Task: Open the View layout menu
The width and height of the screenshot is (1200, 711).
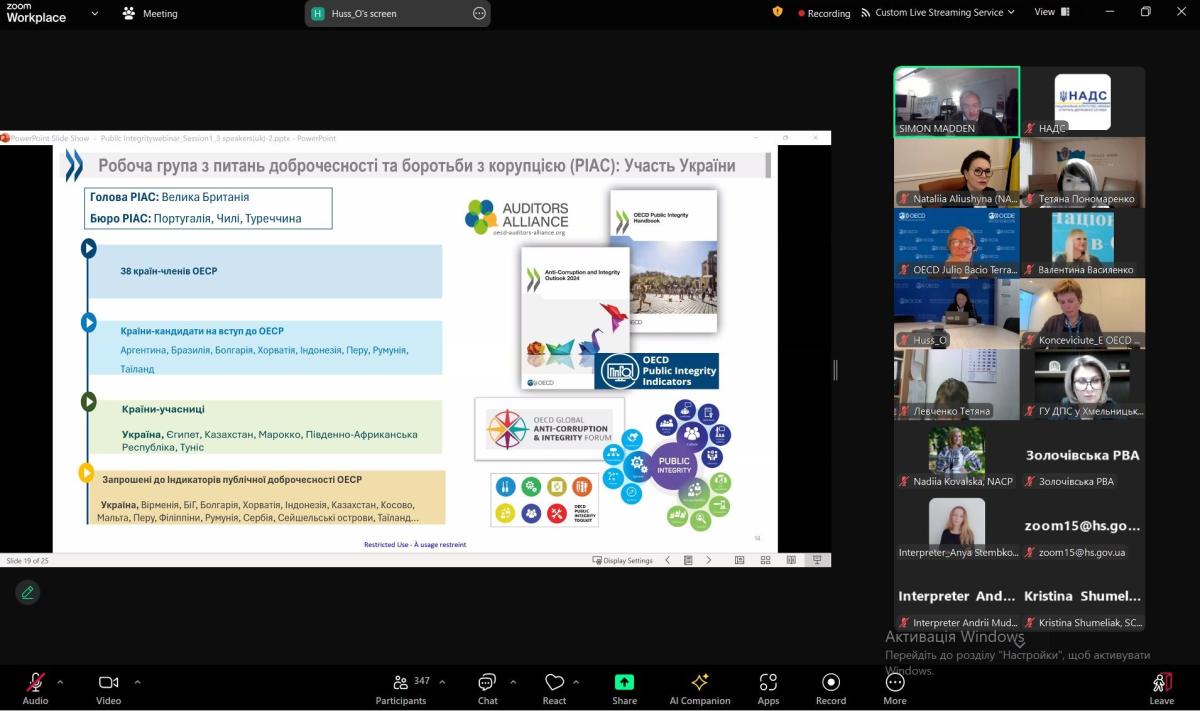Action: tap(1051, 12)
